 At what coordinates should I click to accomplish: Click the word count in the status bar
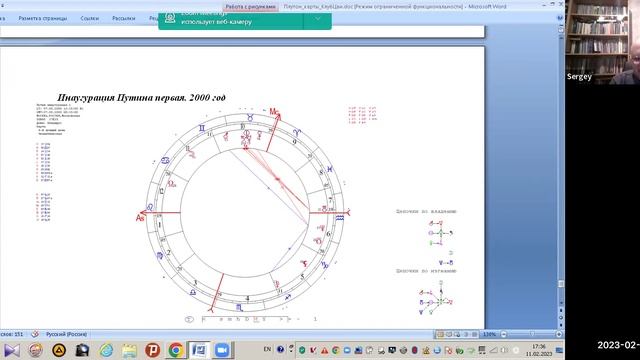pos(11,334)
